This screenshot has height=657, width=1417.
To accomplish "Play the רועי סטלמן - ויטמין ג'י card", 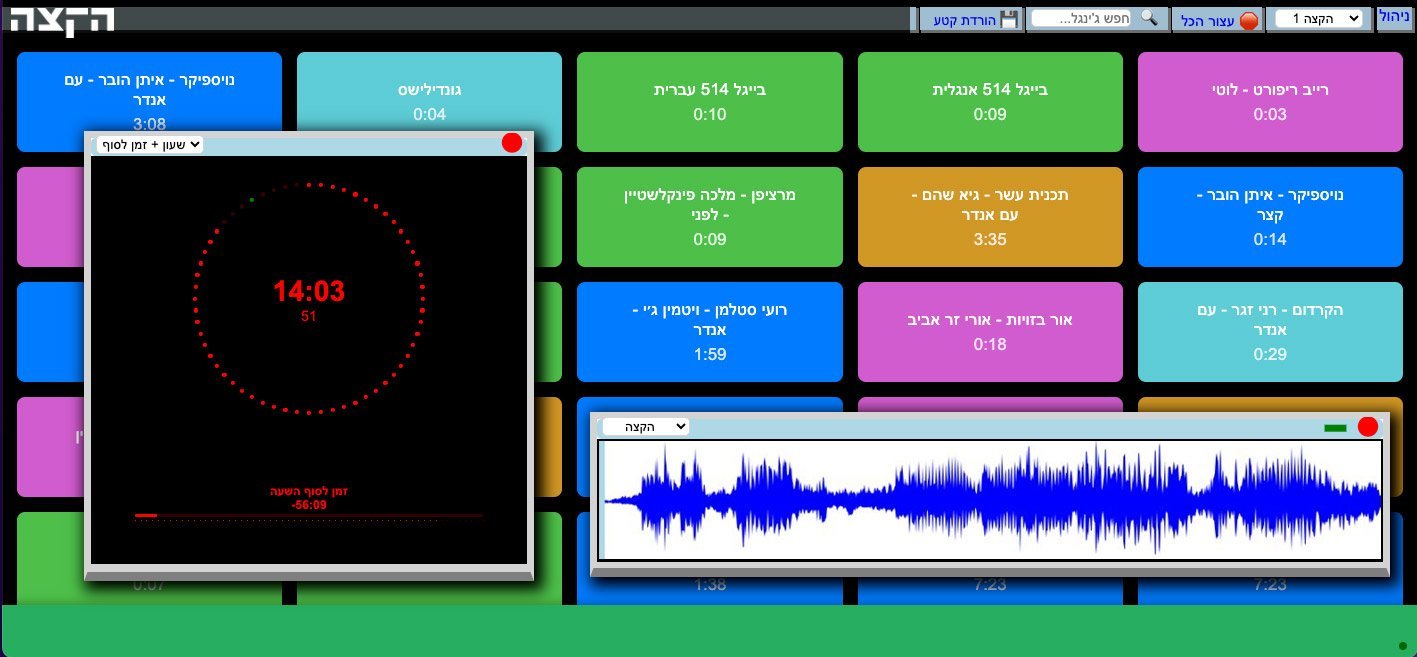I will click(x=710, y=331).
